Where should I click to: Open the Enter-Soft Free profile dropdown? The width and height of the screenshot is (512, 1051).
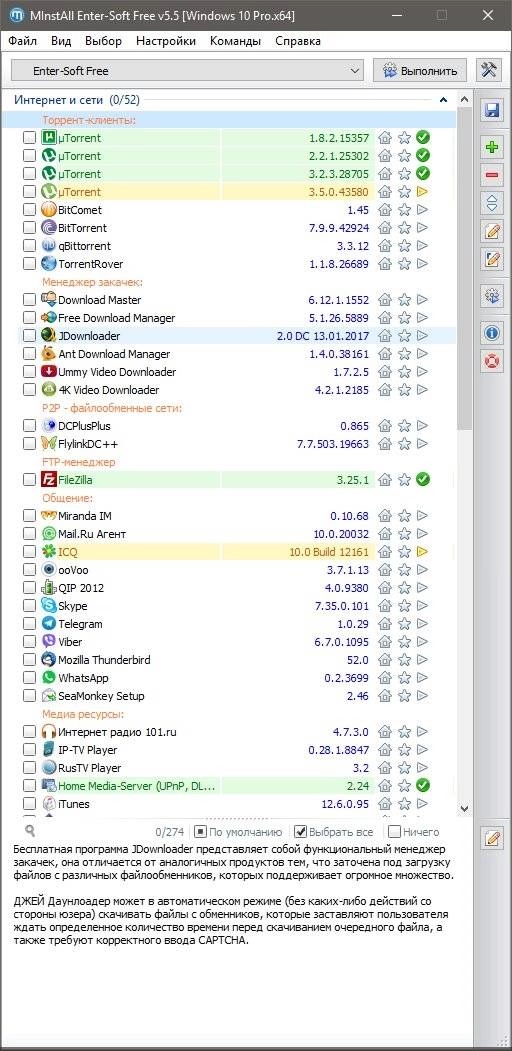188,70
